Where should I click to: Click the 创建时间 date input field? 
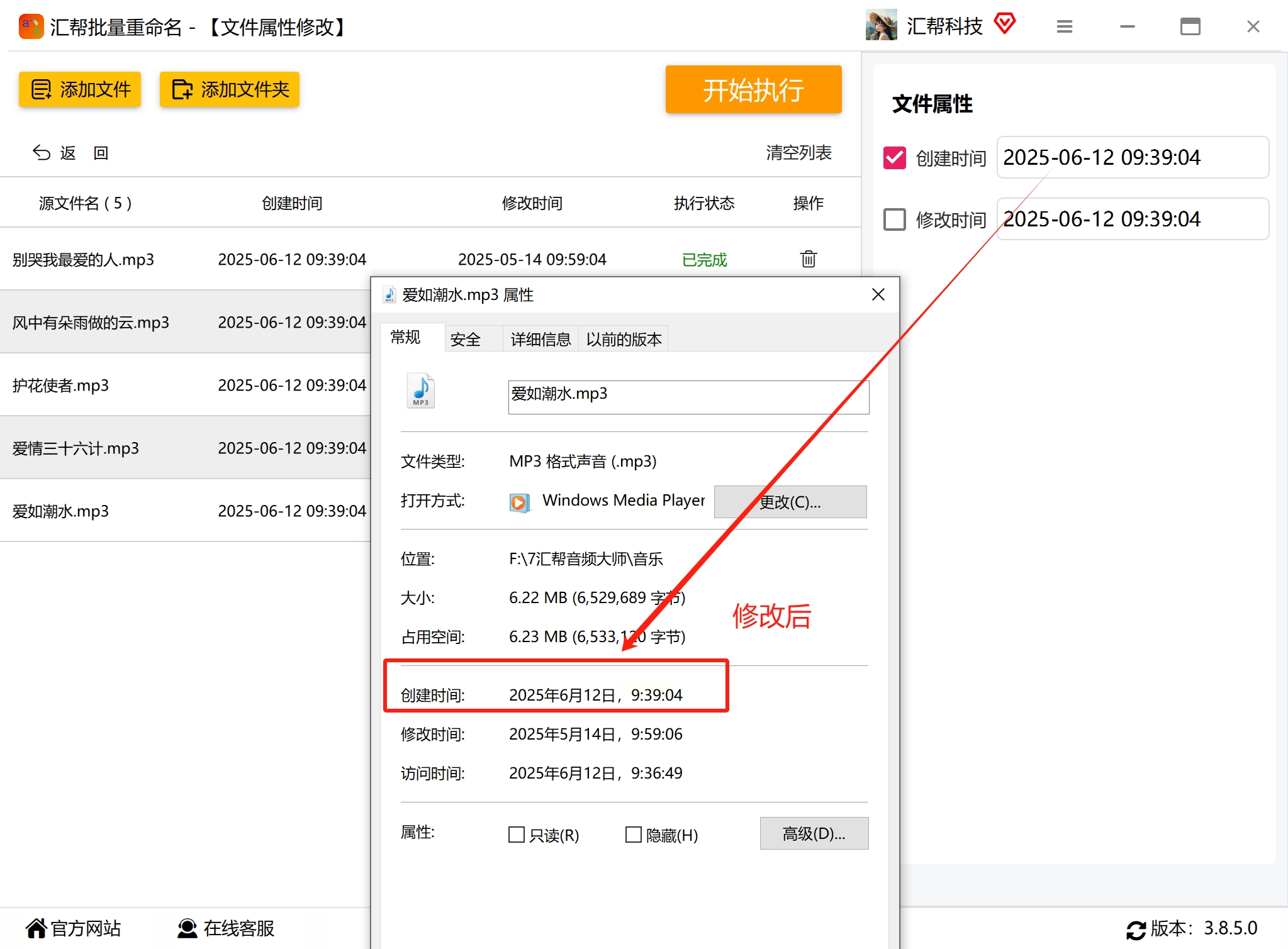pyautogui.click(x=1132, y=157)
